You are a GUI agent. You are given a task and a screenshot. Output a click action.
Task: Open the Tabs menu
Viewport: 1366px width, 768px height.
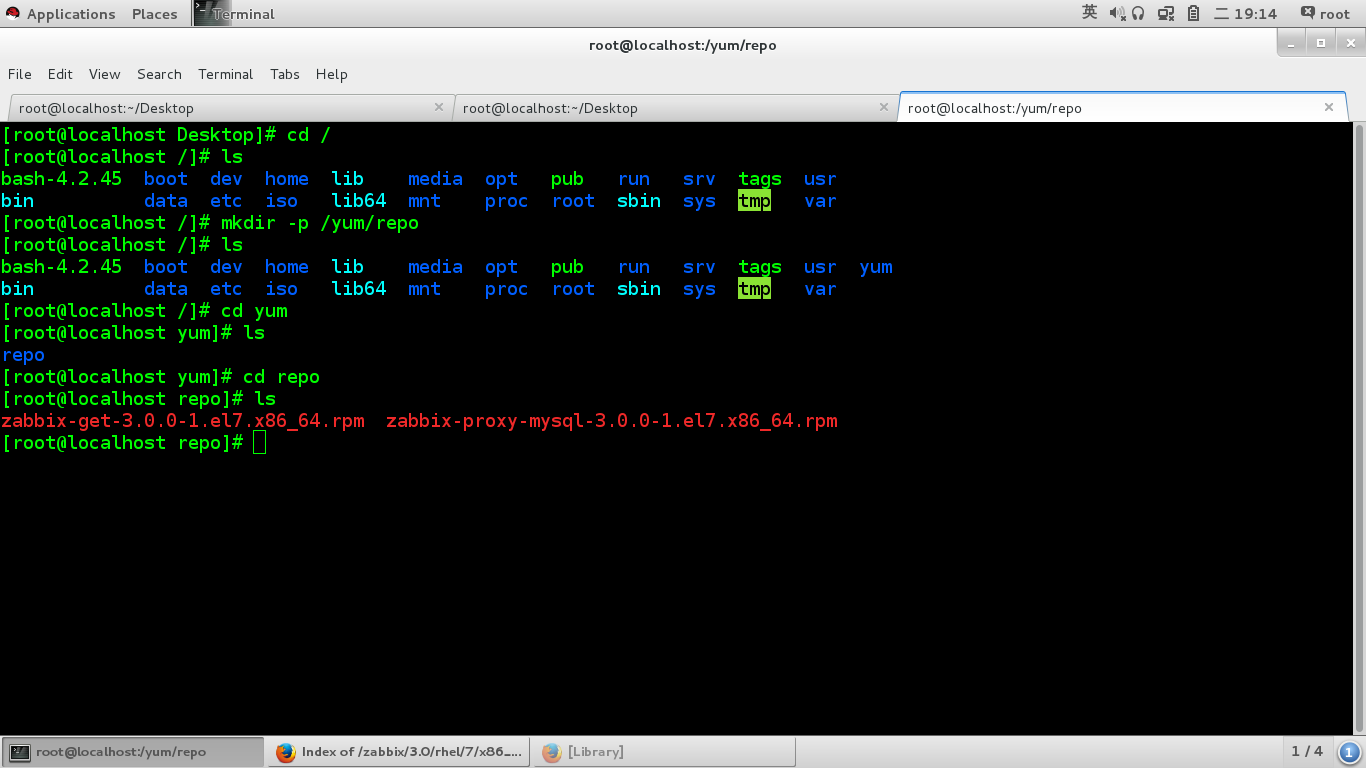(284, 74)
